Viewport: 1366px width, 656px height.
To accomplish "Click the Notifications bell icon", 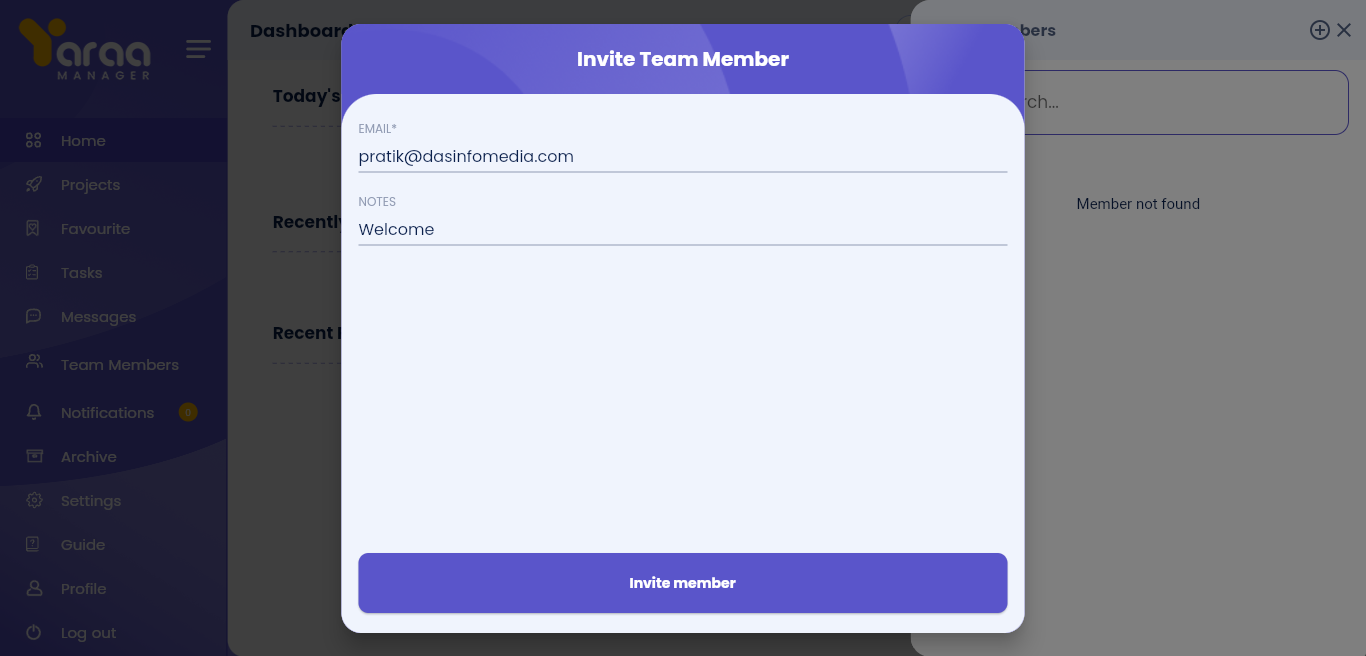I will pos(34,413).
